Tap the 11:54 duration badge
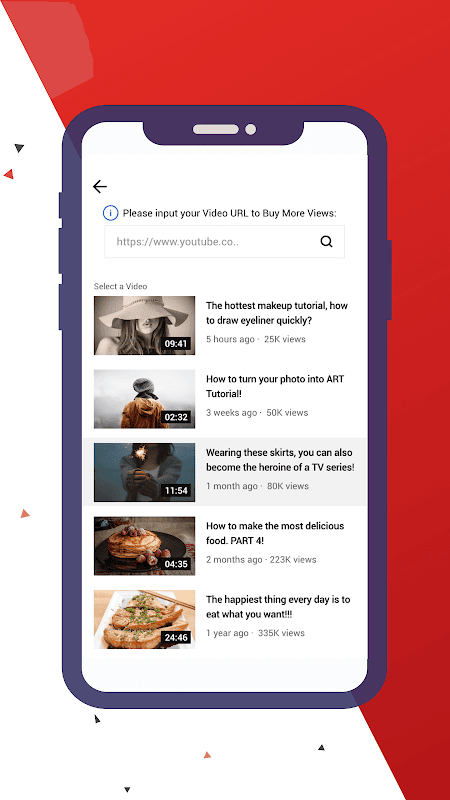 [176, 491]
